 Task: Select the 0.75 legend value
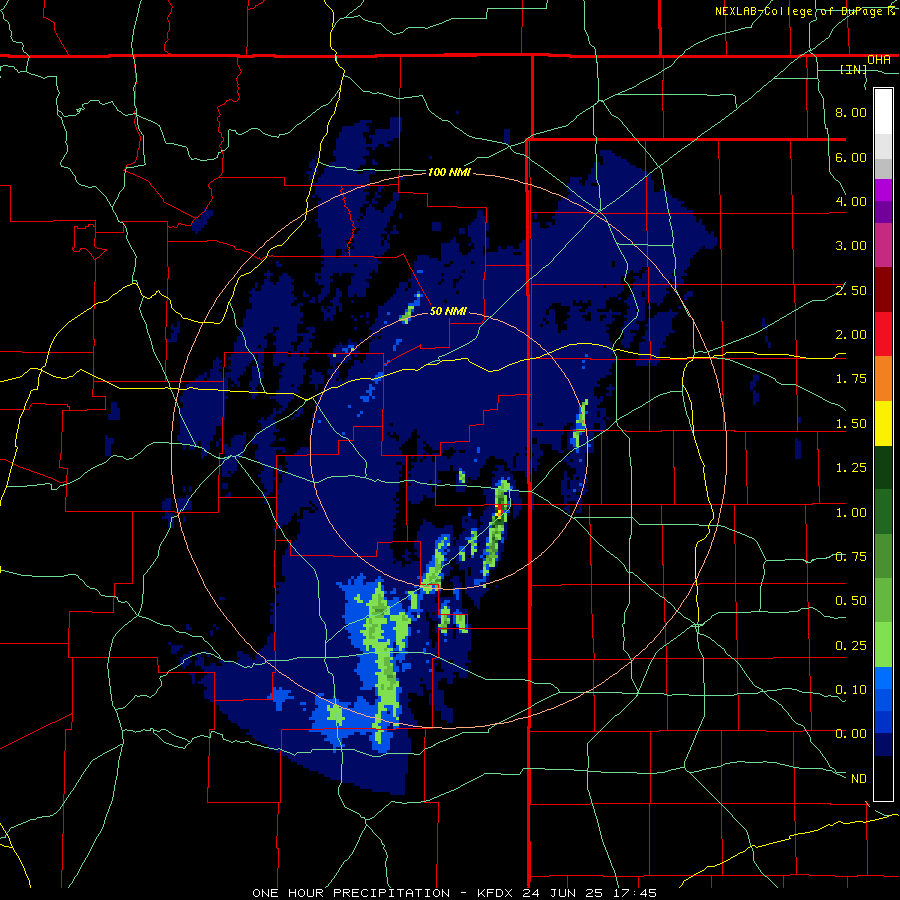851,556
